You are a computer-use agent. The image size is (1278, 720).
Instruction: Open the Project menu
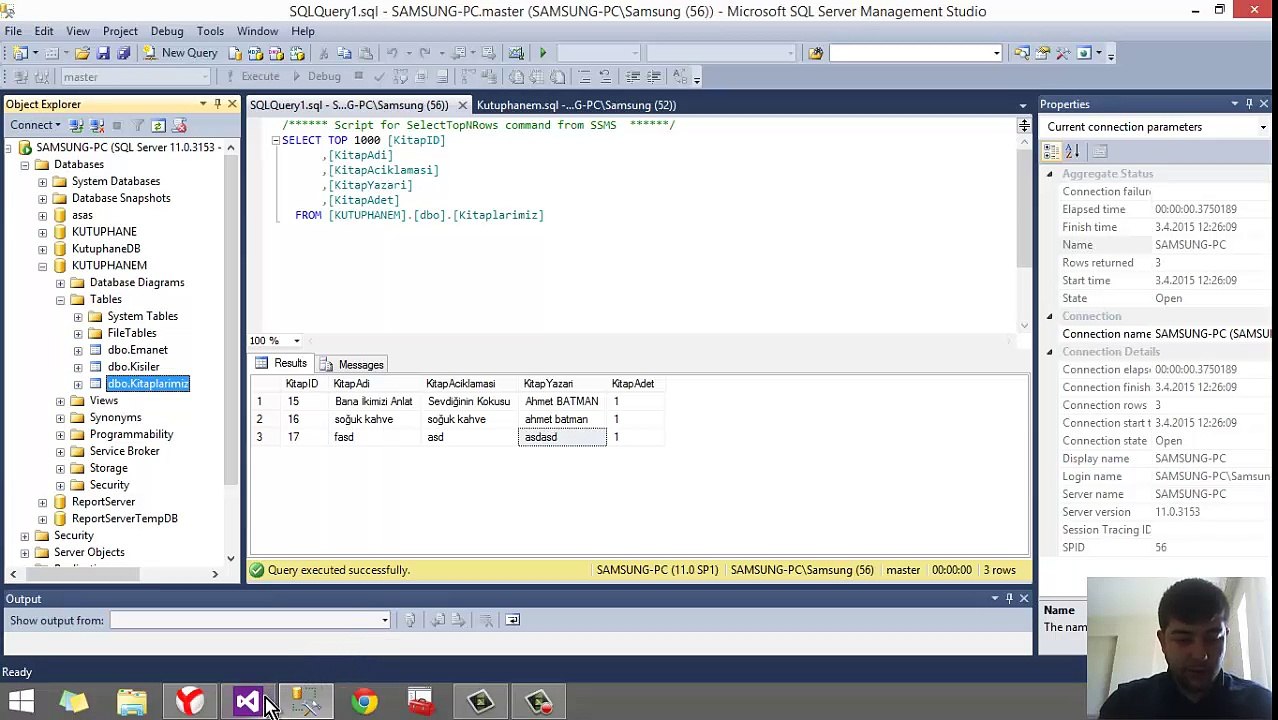pyautogui.click(x=120, y=31)
